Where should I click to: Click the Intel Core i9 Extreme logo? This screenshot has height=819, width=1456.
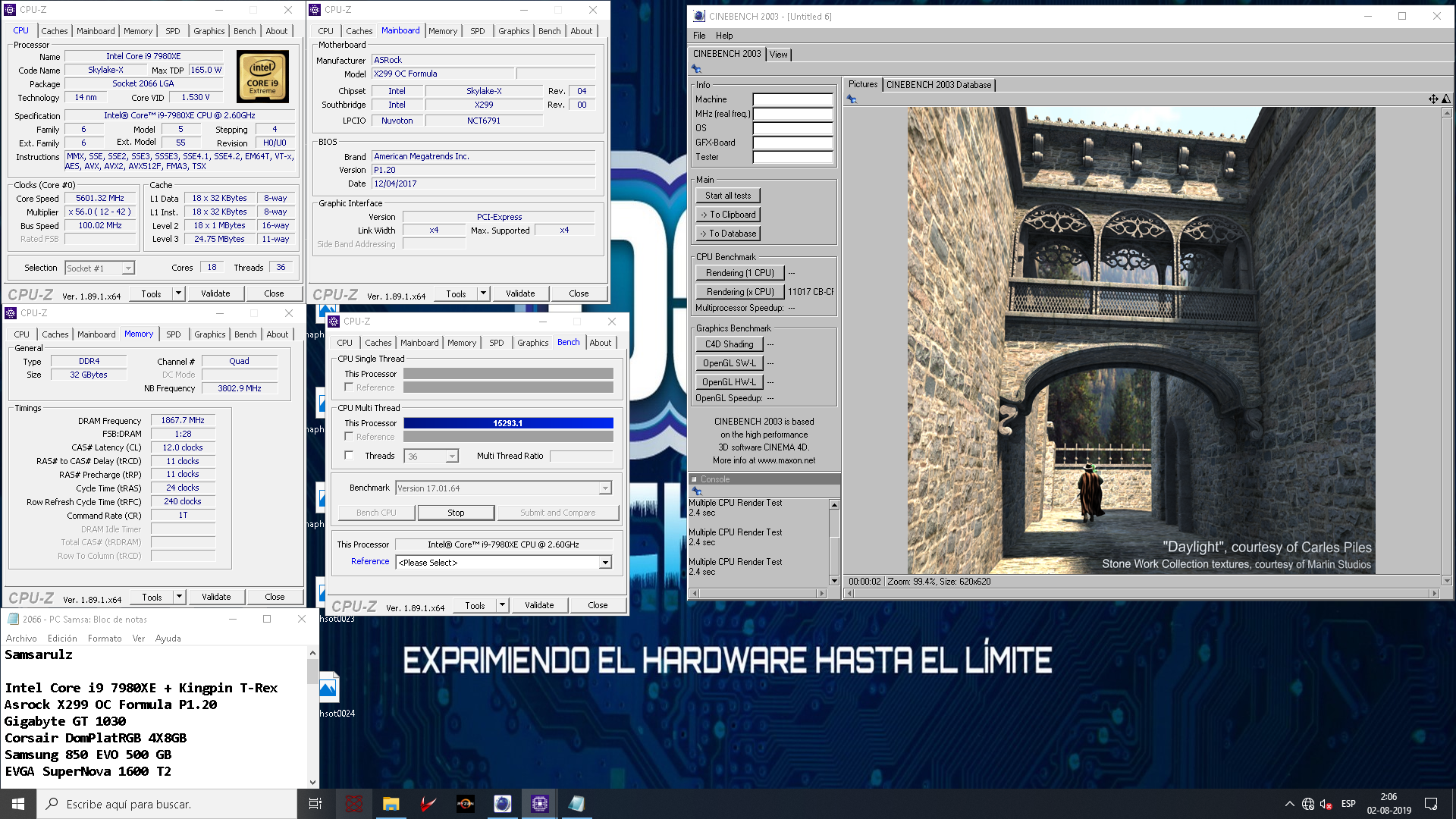point(262,77)
